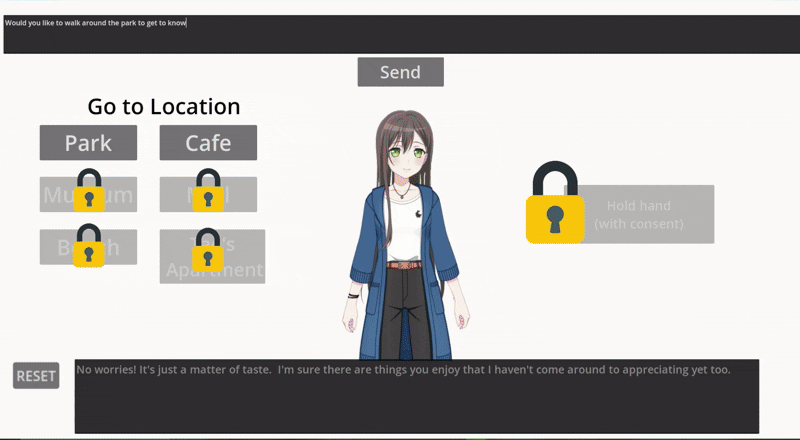The width and height of the screenshot is (800, 440).
Task: Go to the Park location
Action: [88, 143]
